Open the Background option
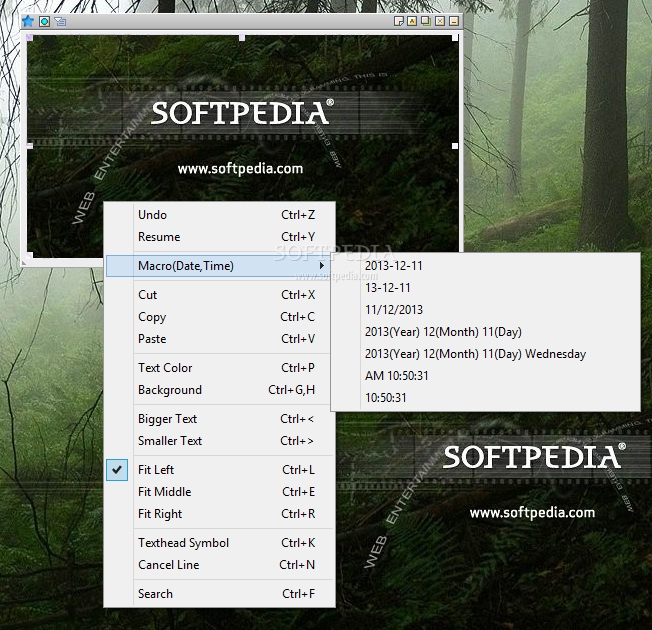This screenshot has height=630, width=652. (220, 390)
